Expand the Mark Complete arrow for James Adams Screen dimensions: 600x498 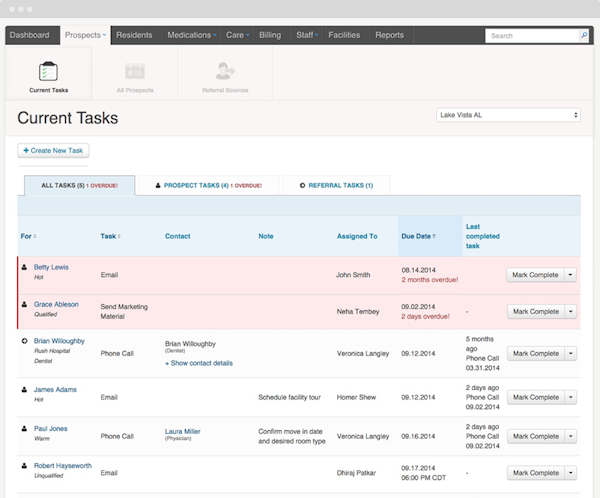click(571, 397)
